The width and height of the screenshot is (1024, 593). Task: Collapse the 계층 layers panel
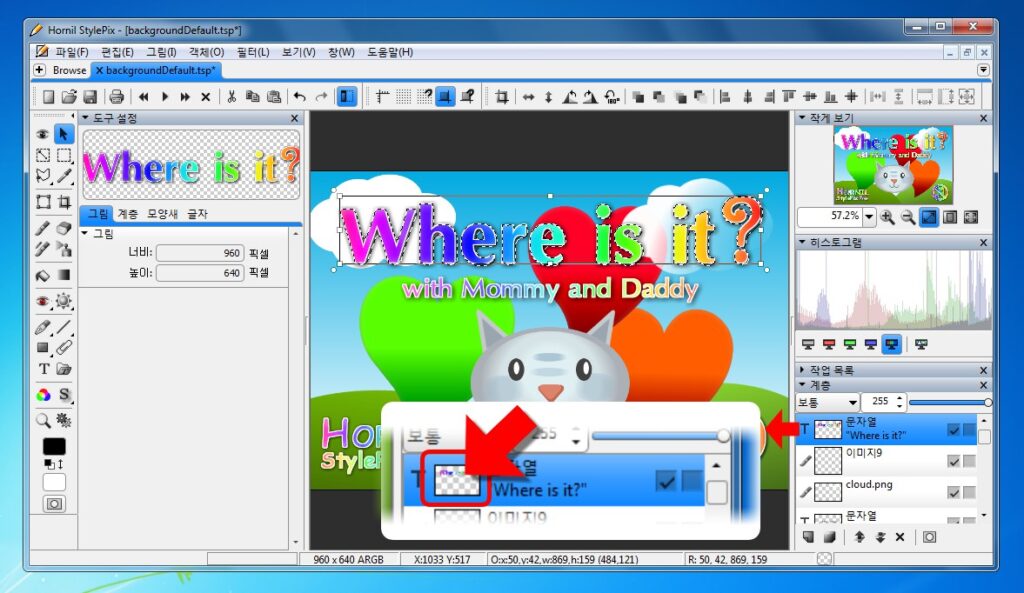point(803,385)
